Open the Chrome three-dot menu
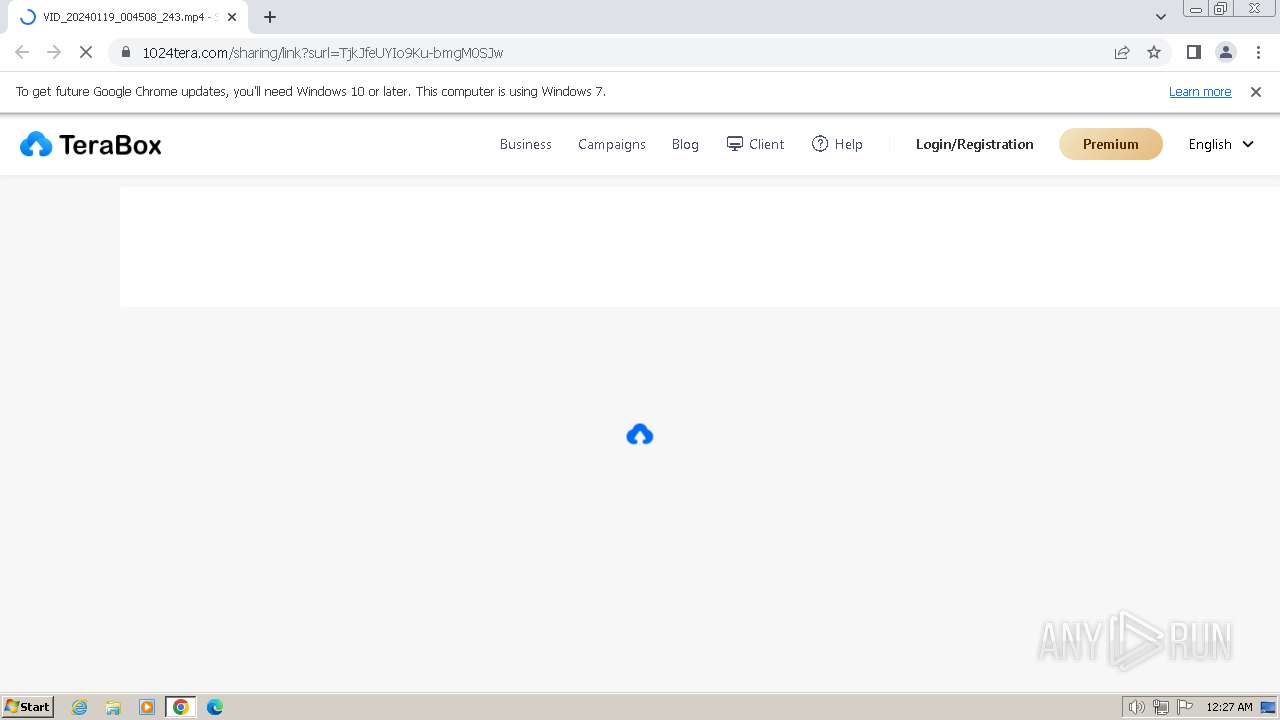 pos(1258,52)
